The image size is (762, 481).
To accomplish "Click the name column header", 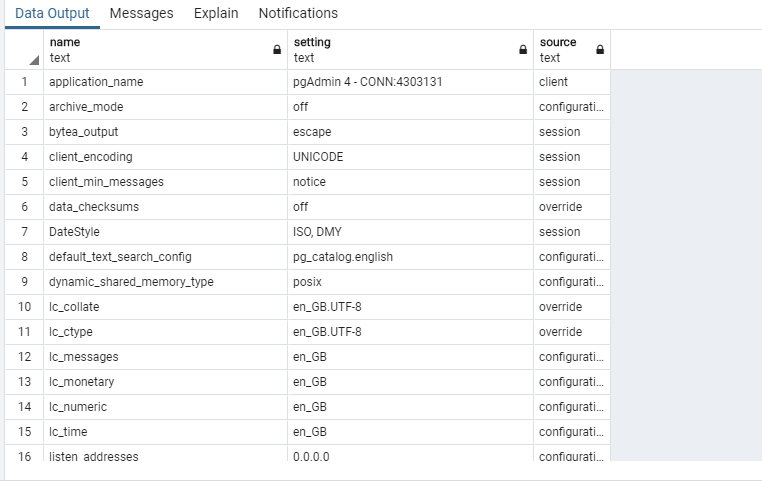I will point(150,50).
